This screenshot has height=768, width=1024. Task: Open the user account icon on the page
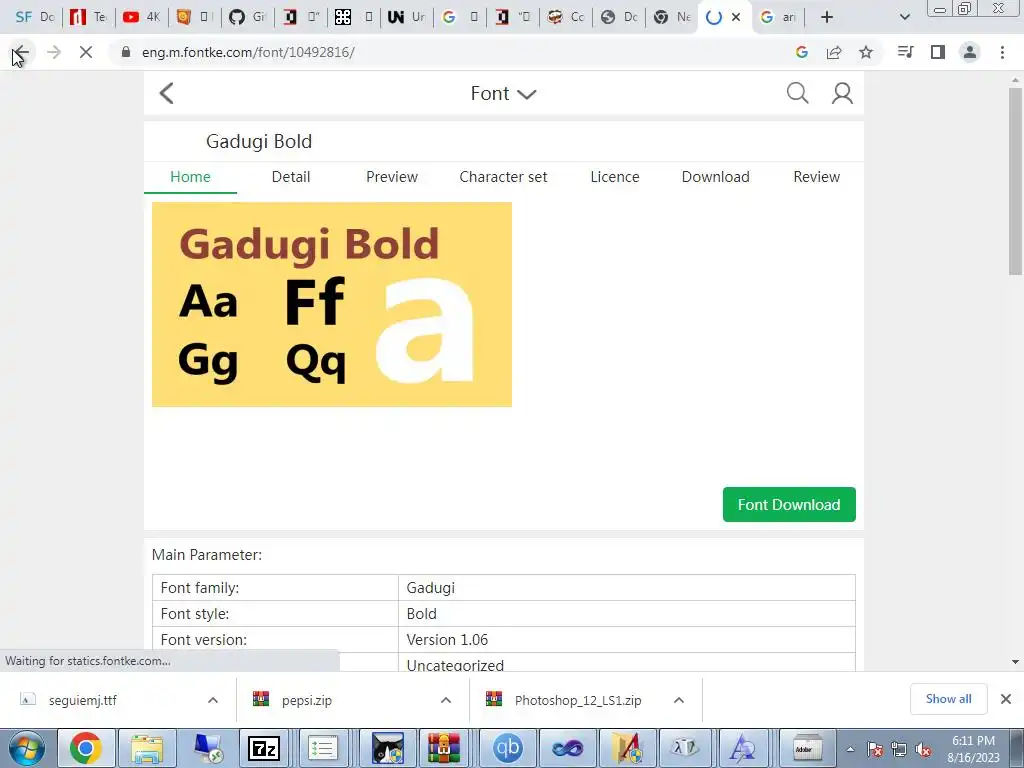(x=842, y=93)
